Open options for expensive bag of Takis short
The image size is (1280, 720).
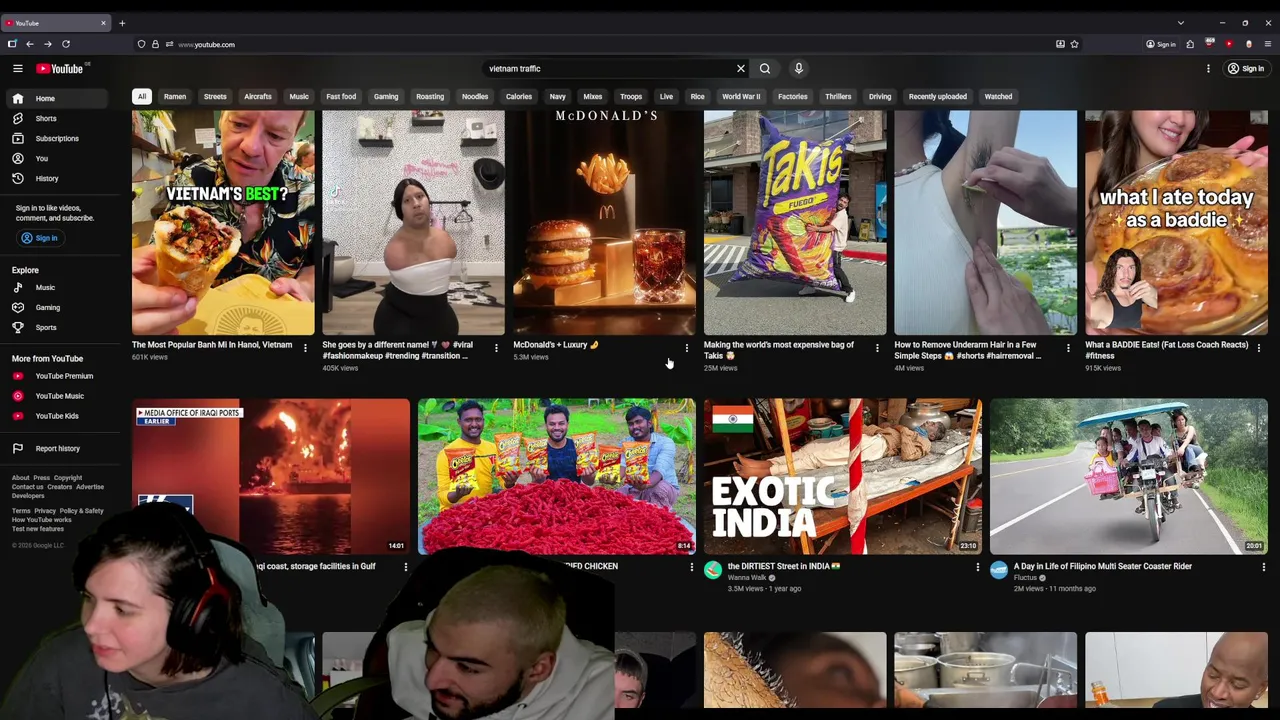coord(877,348)
